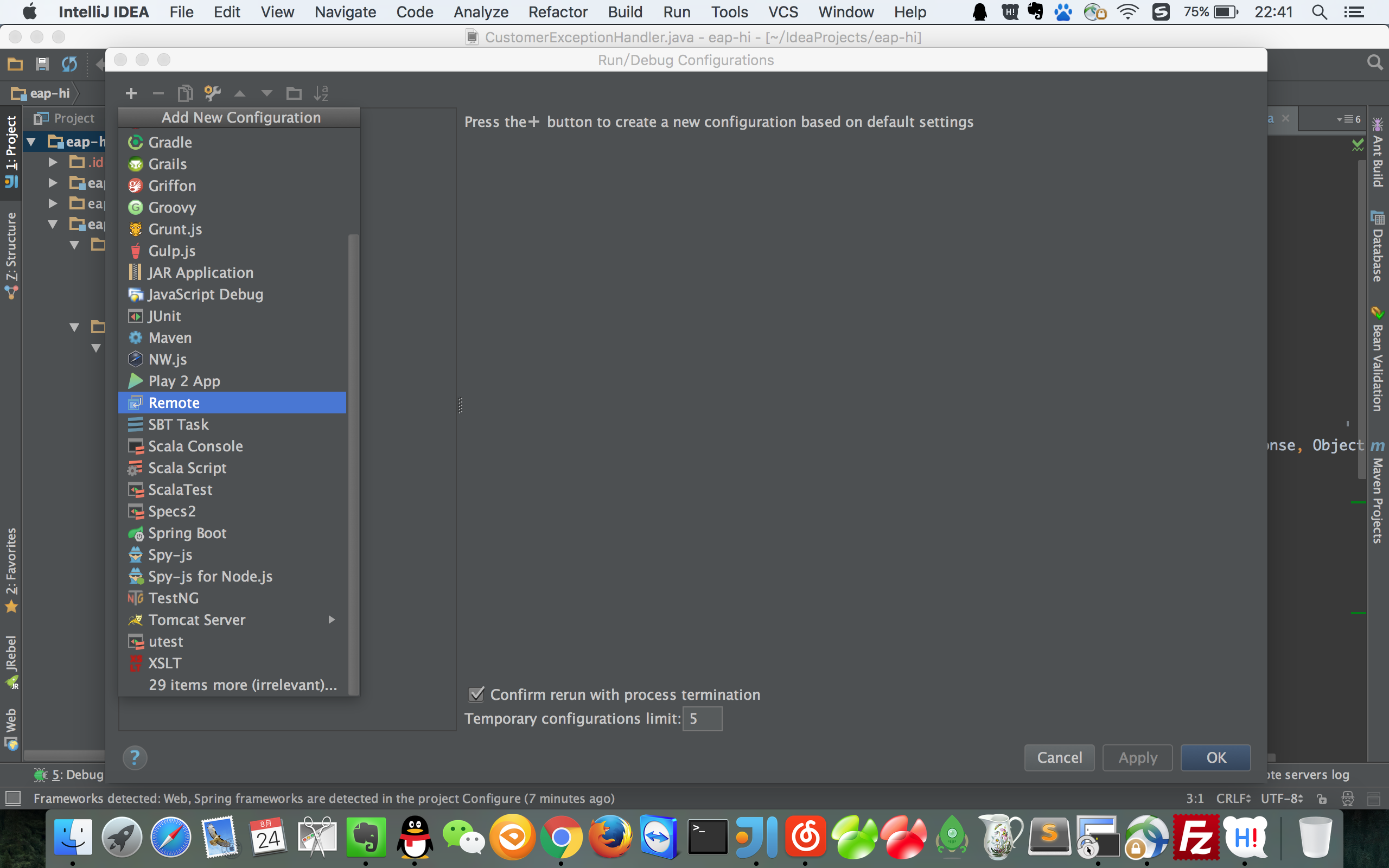
Task: Click the Copy Configuration icon
Action: (x=185, y=93)
